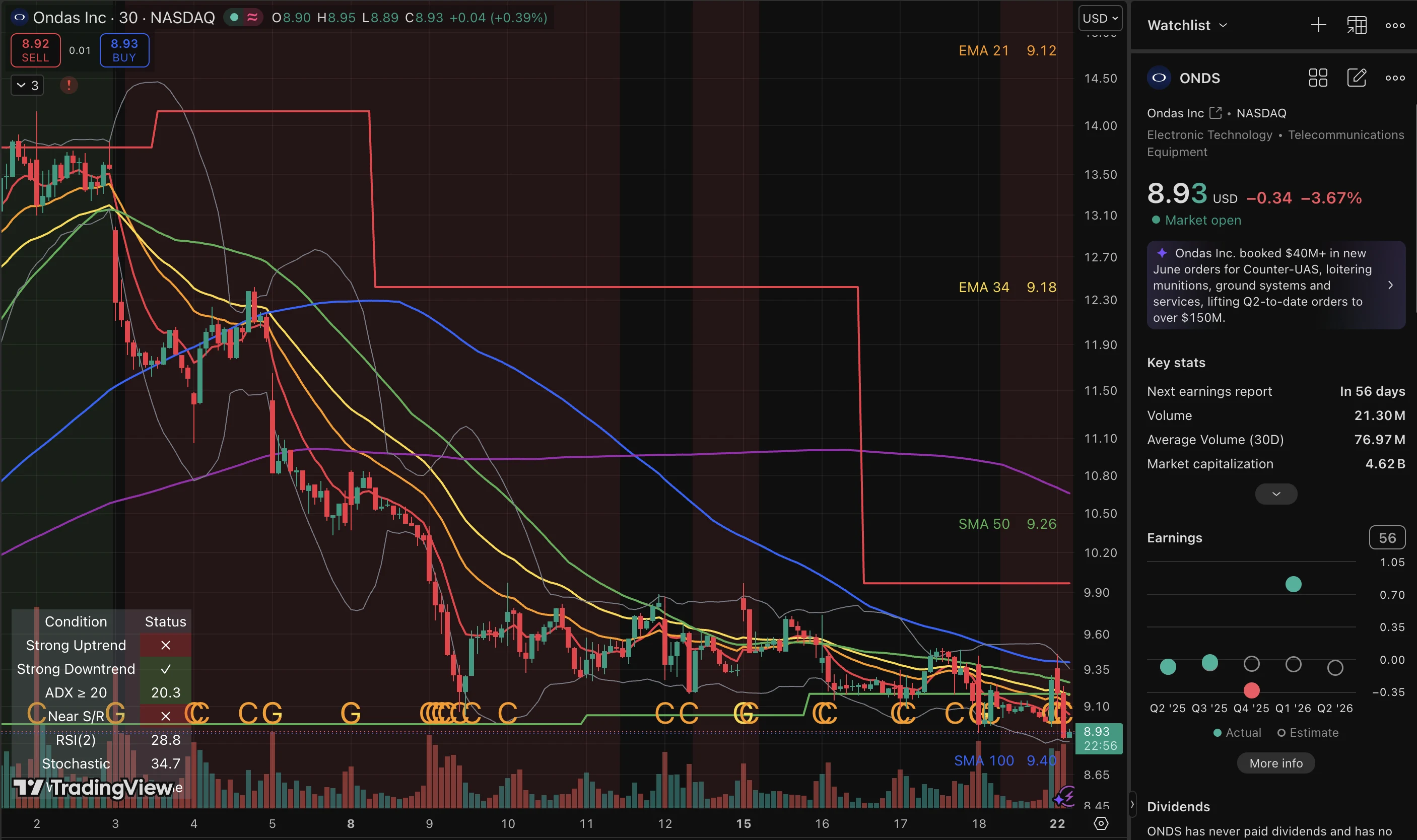Click the ONDS symbol logo in details
The width and height of the screenshot is (1417, 840).
click(1159, 78)
